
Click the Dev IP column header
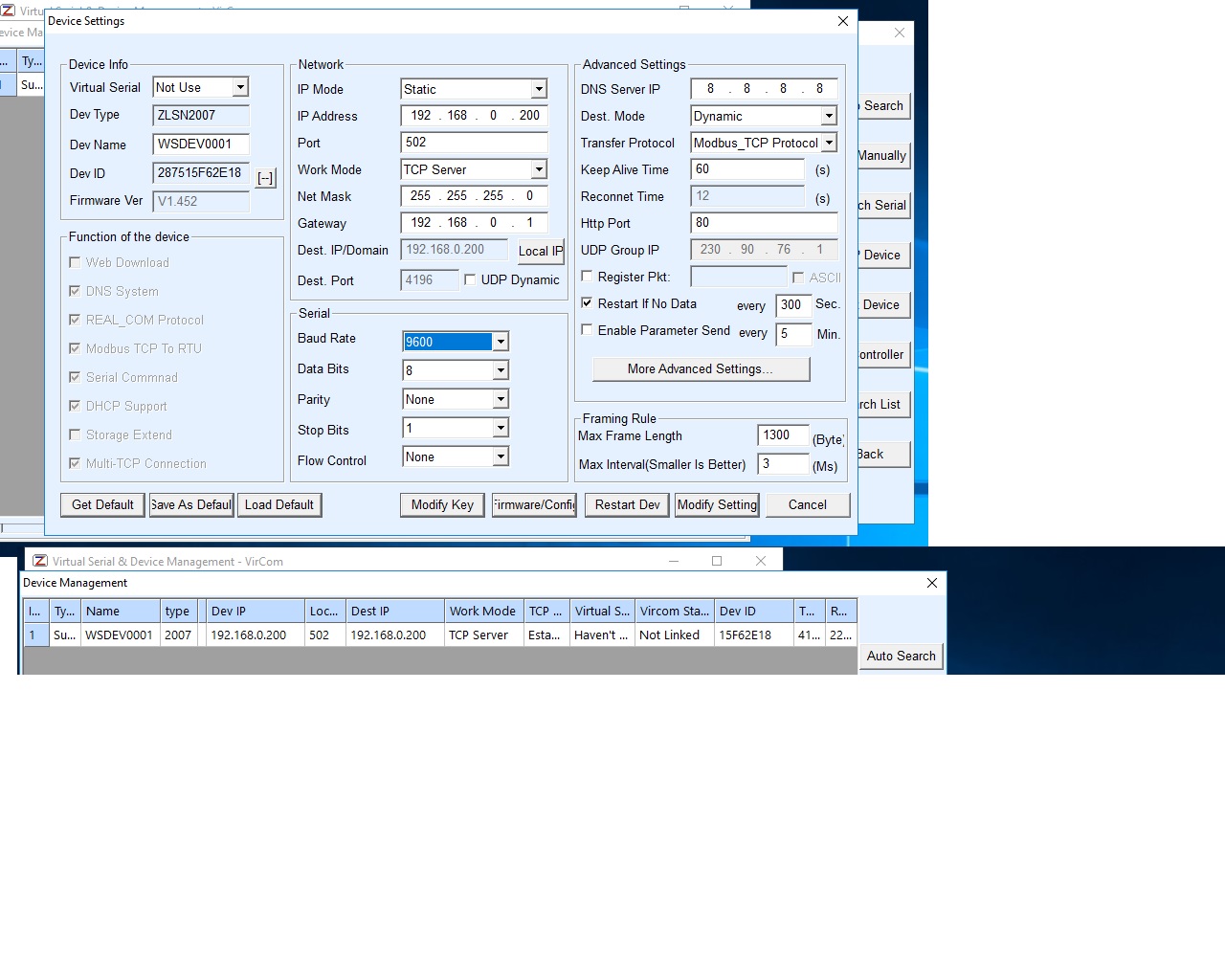pos(254,611)
